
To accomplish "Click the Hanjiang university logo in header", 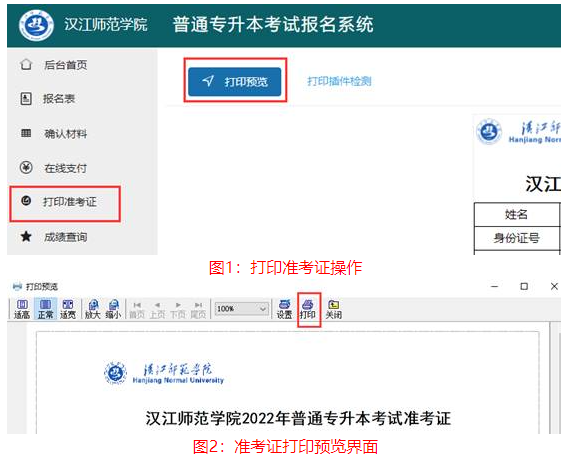I will (x=36, y=25).
